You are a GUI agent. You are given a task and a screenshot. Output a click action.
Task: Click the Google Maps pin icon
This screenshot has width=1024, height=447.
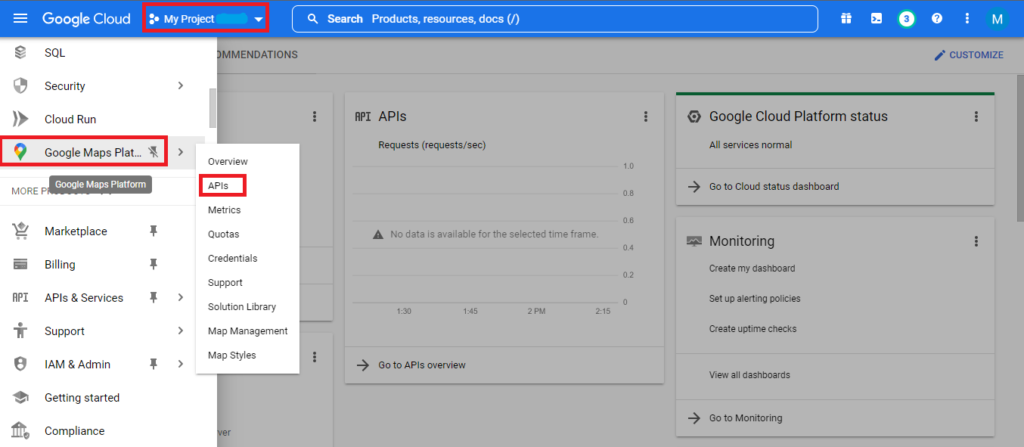pyautogui.click(x=20, y=152)
